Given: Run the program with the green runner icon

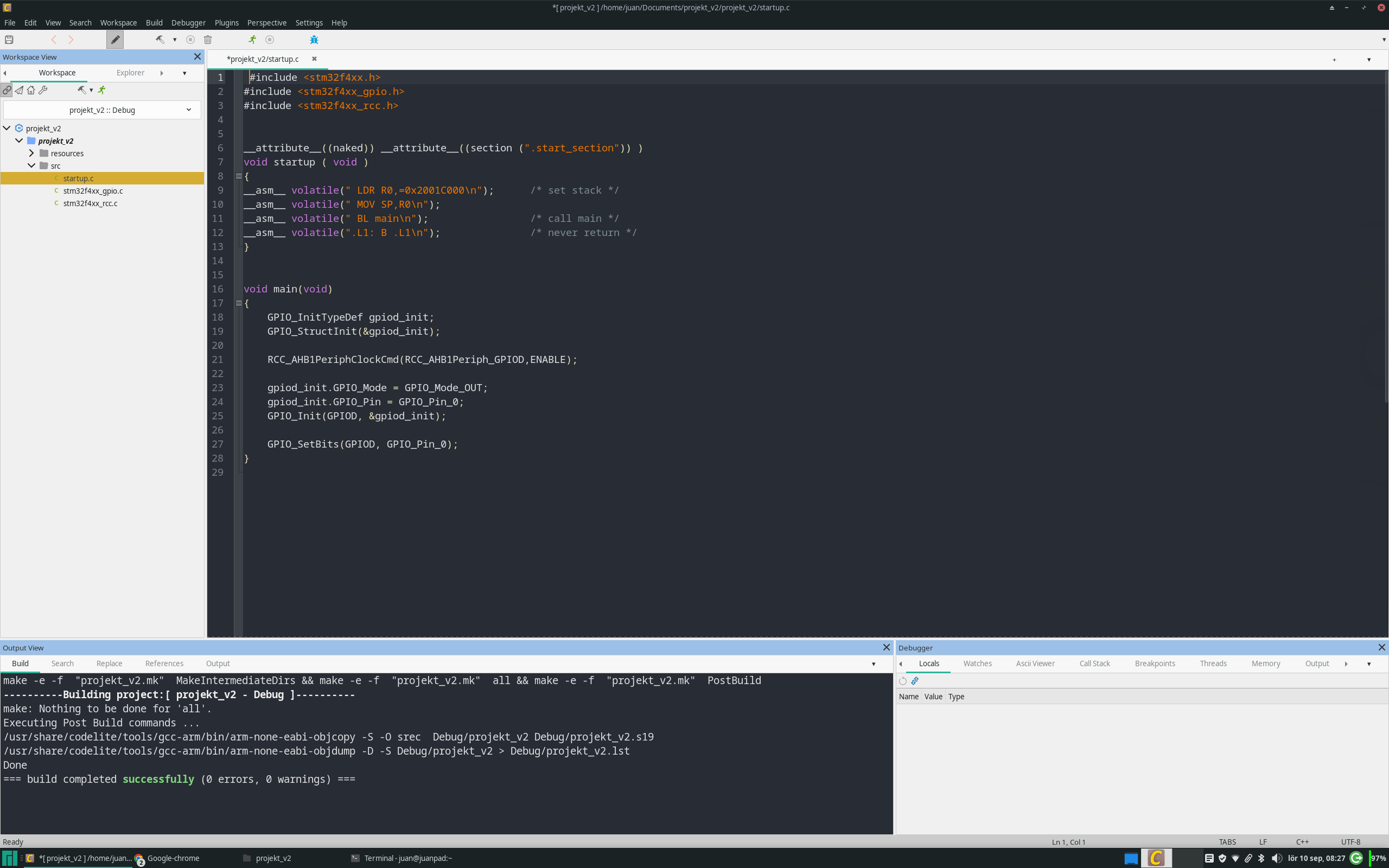Looking at the screenshot, I should pyautogui.click(x=251, y=40).
